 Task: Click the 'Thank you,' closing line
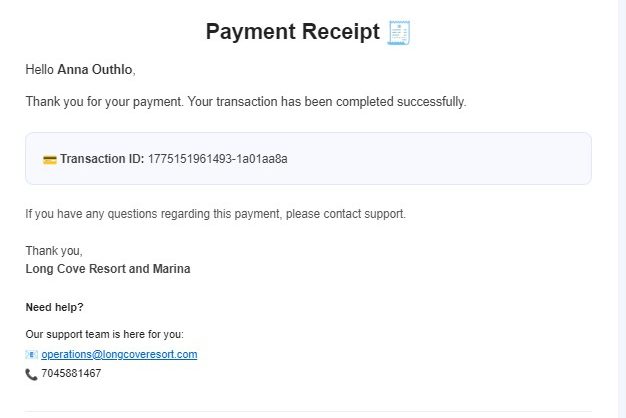pos(54,251)
